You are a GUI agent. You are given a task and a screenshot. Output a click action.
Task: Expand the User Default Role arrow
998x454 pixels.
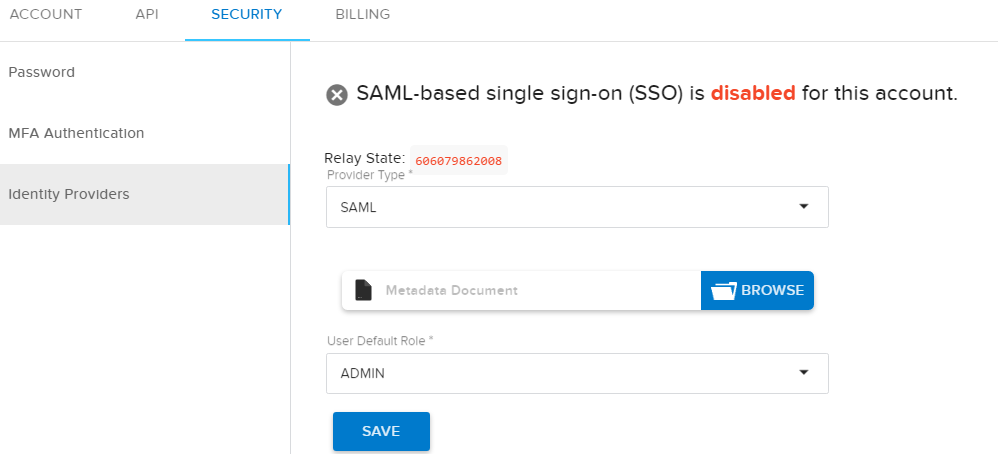[x=803, y=373]
